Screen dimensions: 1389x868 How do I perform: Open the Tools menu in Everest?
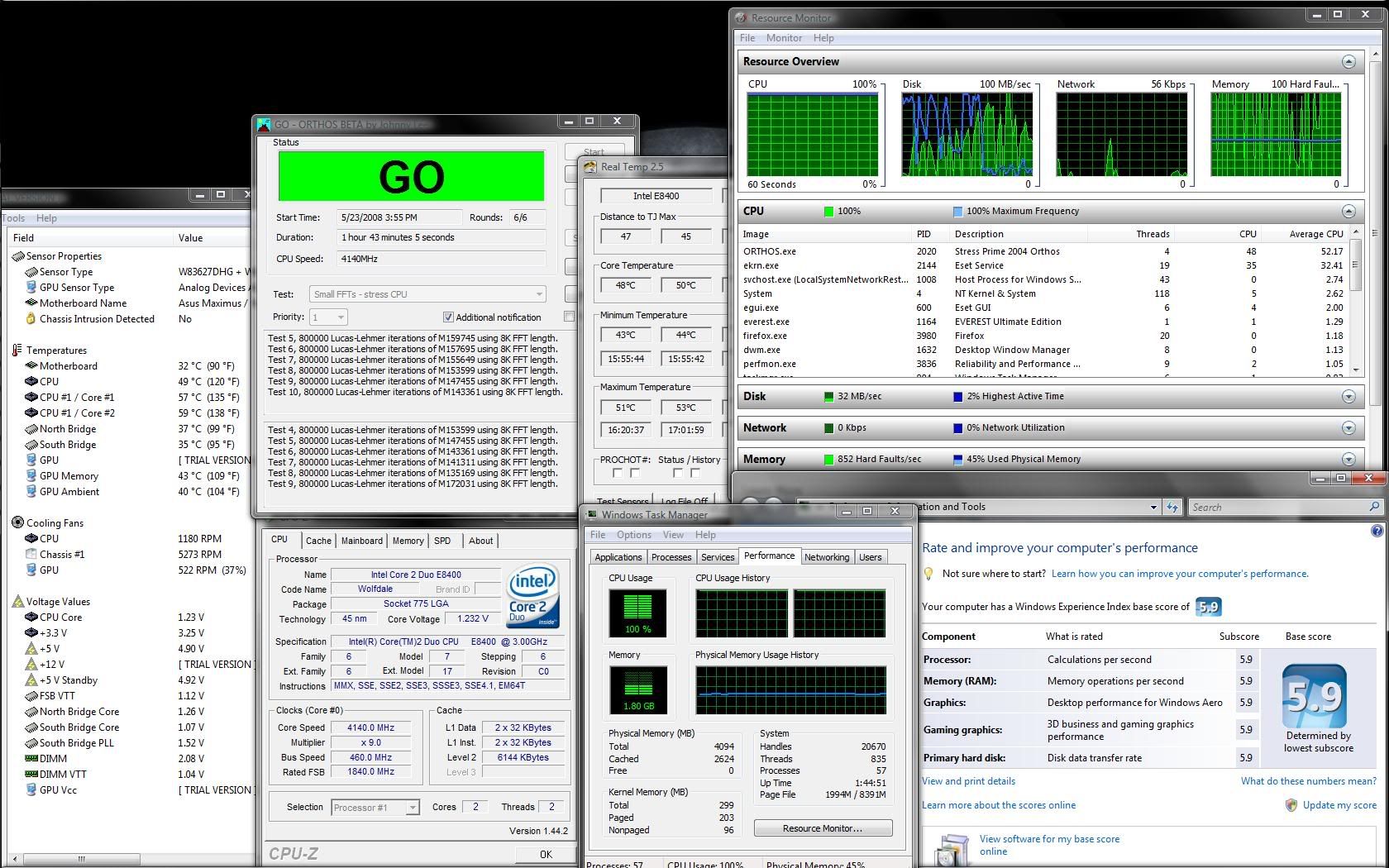pyautogui.click(x=13, y=218)
